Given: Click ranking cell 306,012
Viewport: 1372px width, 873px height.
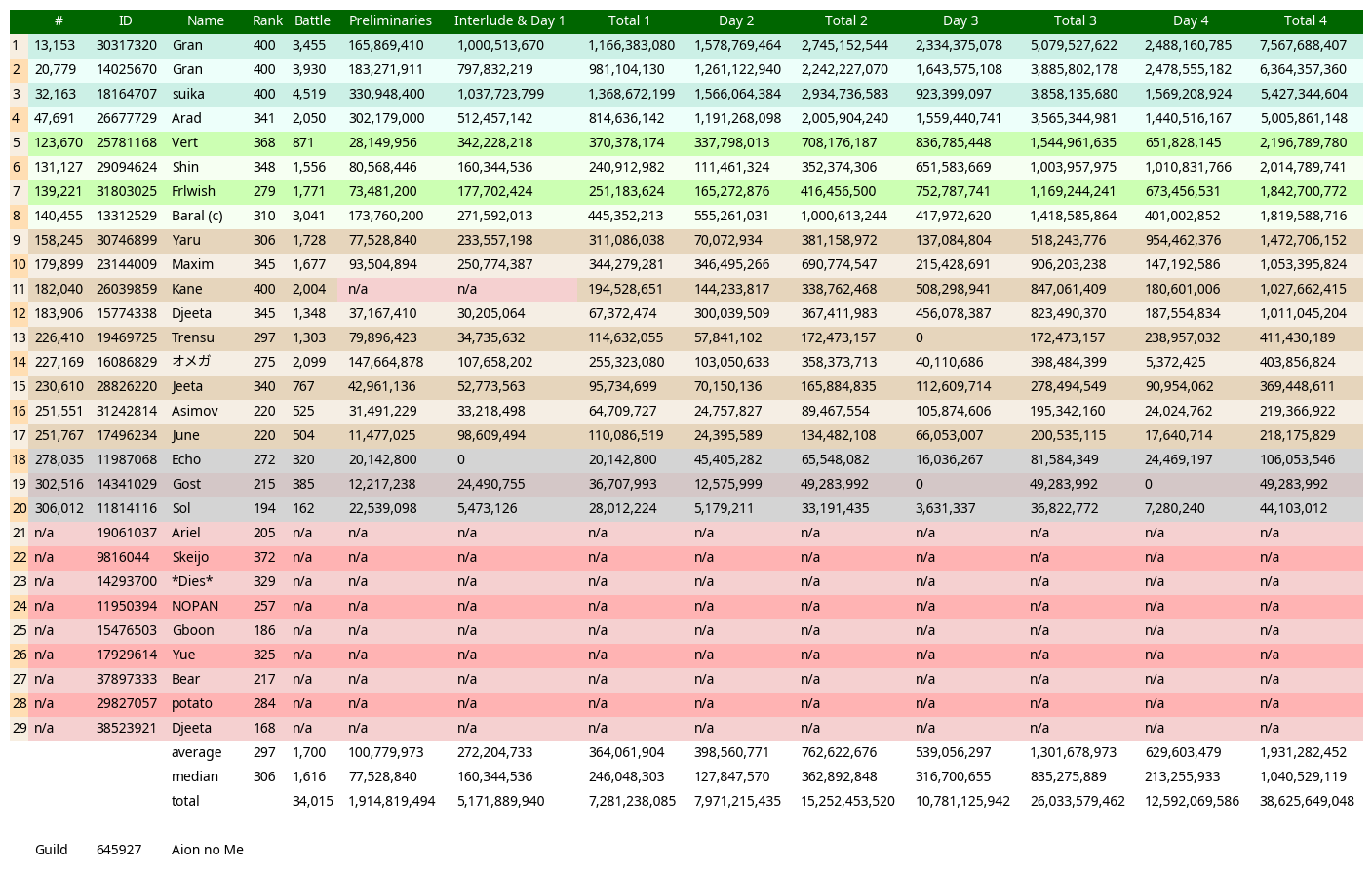Looking at the screenshot, I should (59, 508).
